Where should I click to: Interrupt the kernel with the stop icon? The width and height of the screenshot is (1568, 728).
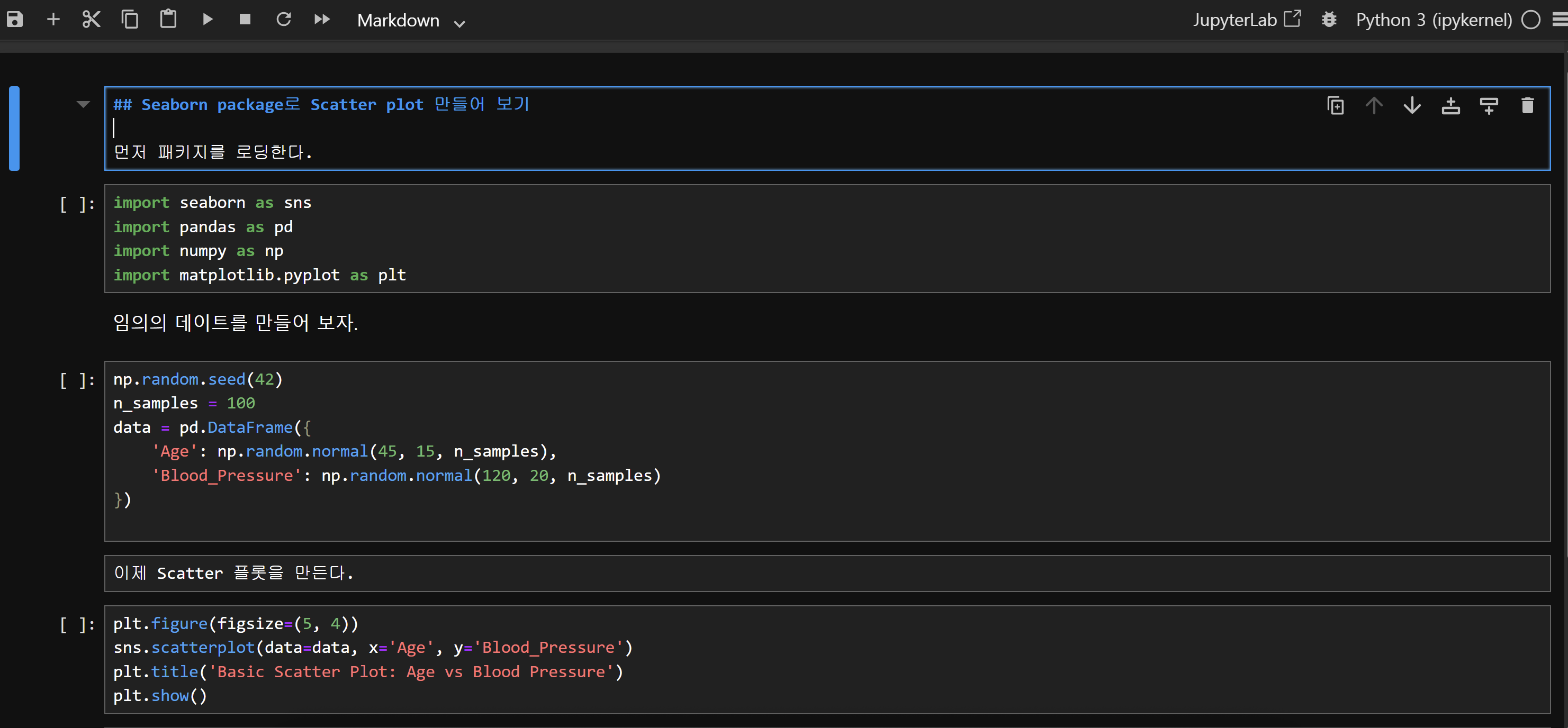(245, 20)
